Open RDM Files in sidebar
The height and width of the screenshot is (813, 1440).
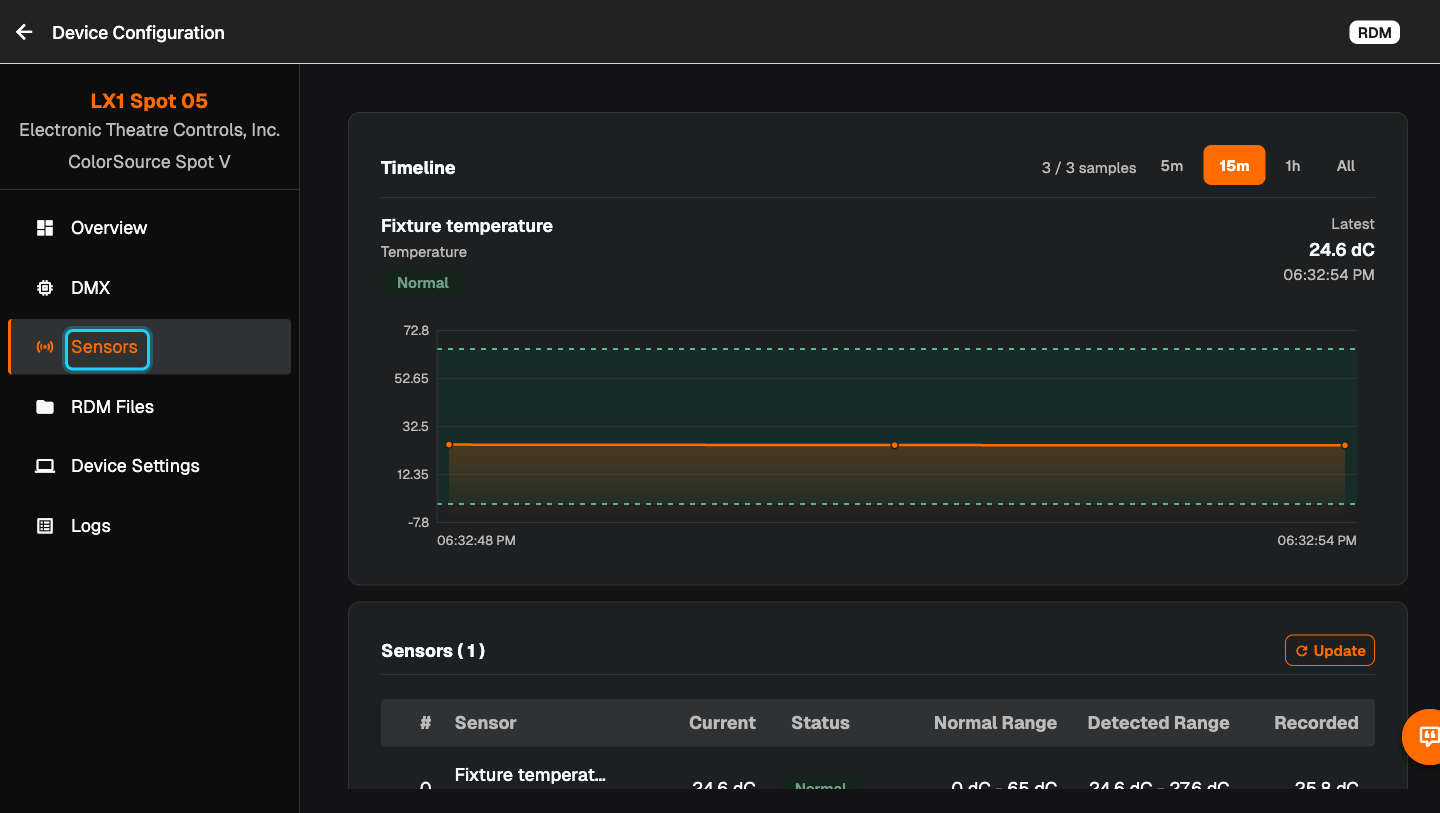[x=149, y=407]
